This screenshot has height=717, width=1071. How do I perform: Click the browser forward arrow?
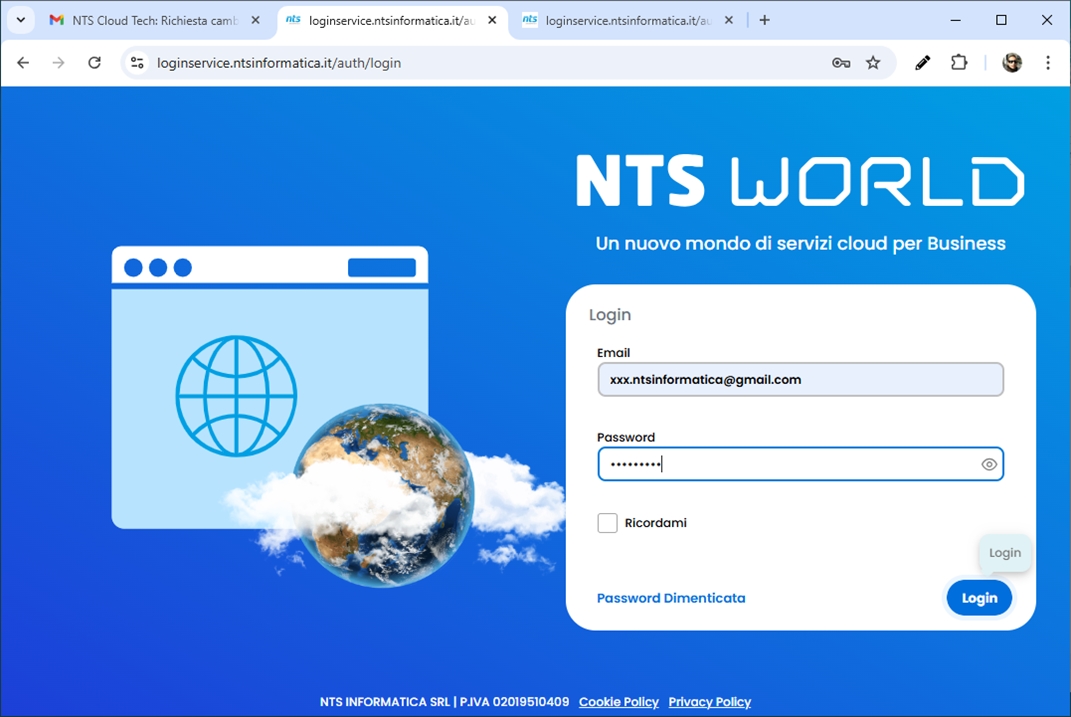click(x=59, y=63)
